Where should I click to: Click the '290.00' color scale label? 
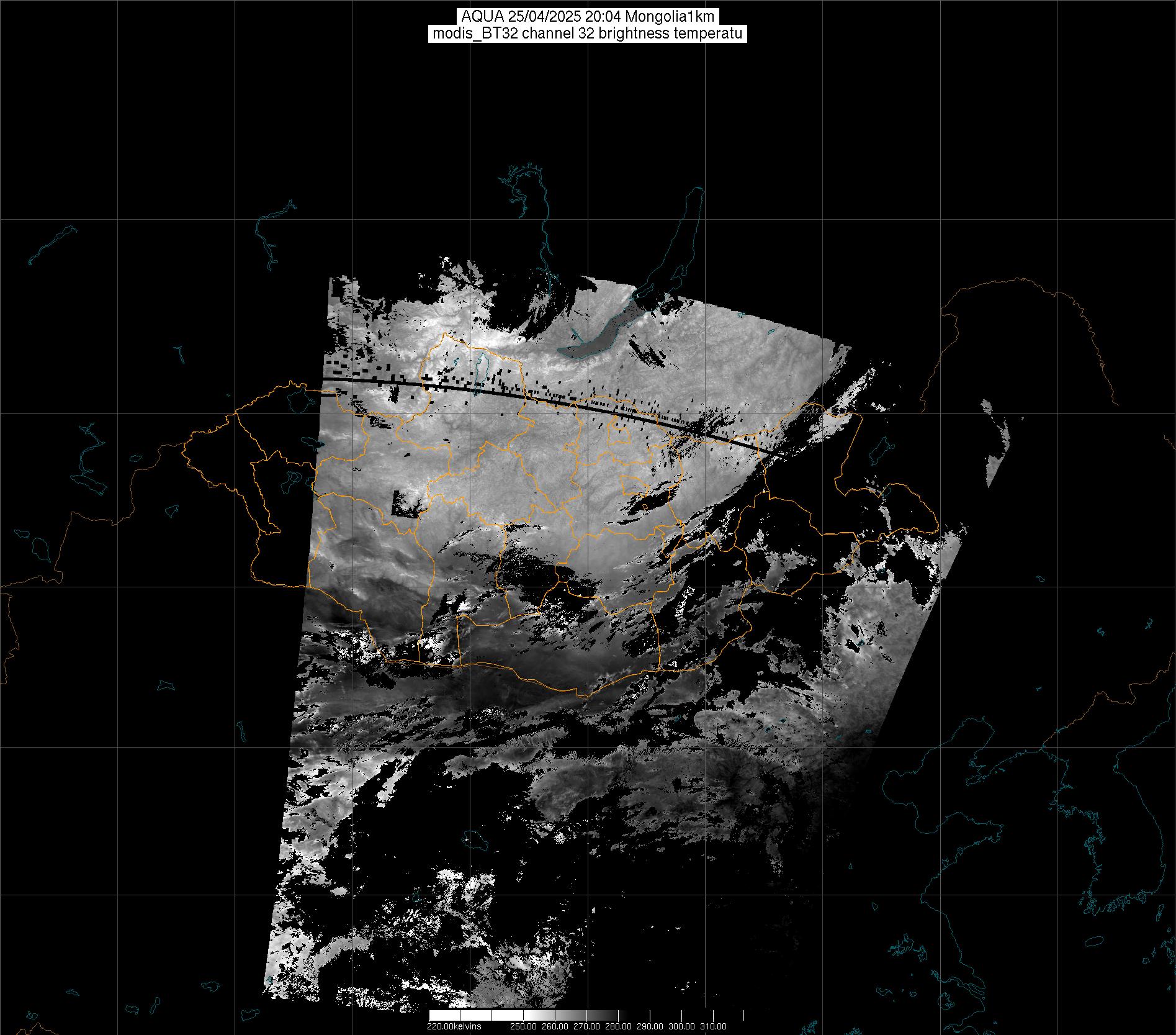650,1026
